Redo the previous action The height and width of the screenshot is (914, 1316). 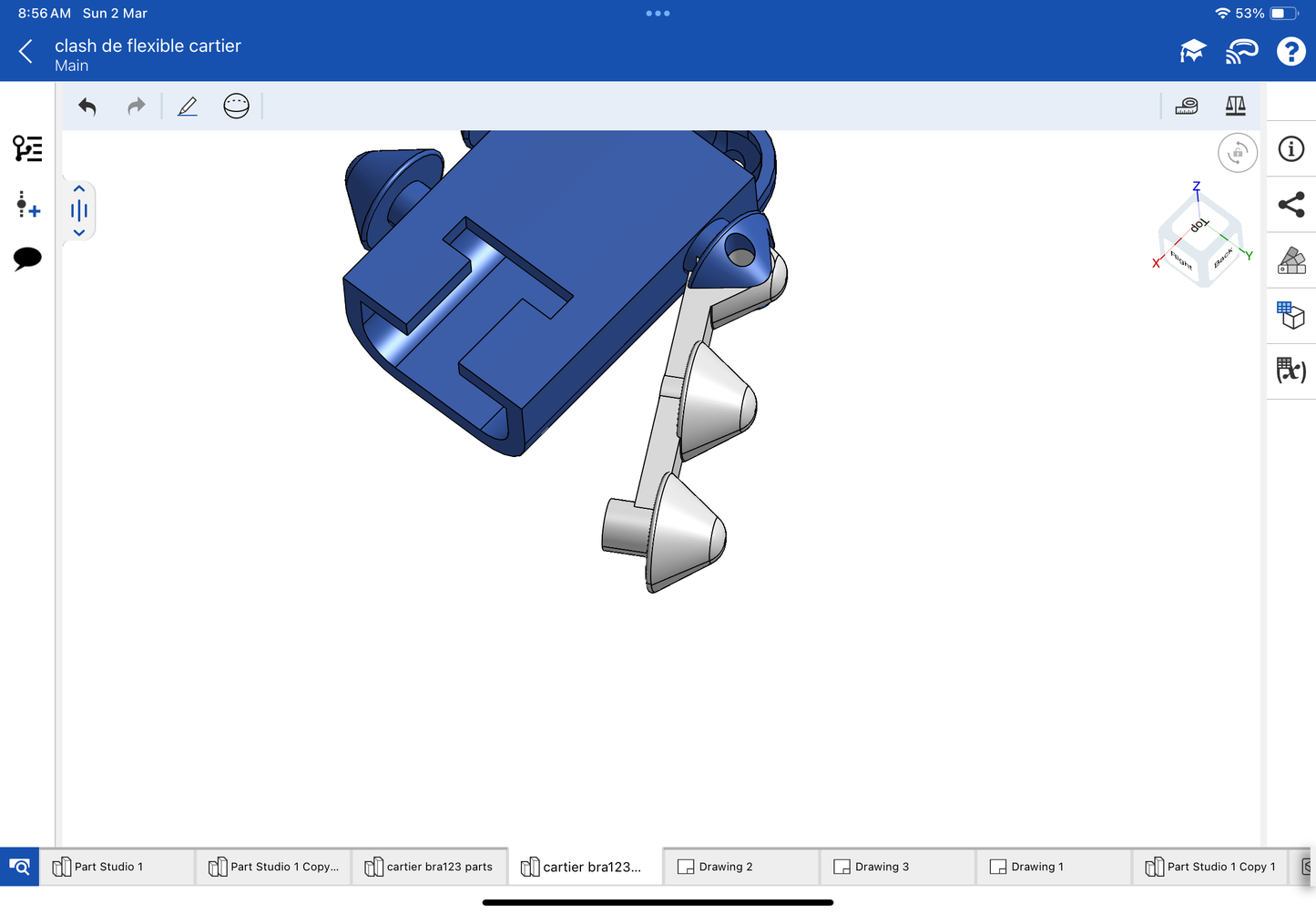coord(136,107)
